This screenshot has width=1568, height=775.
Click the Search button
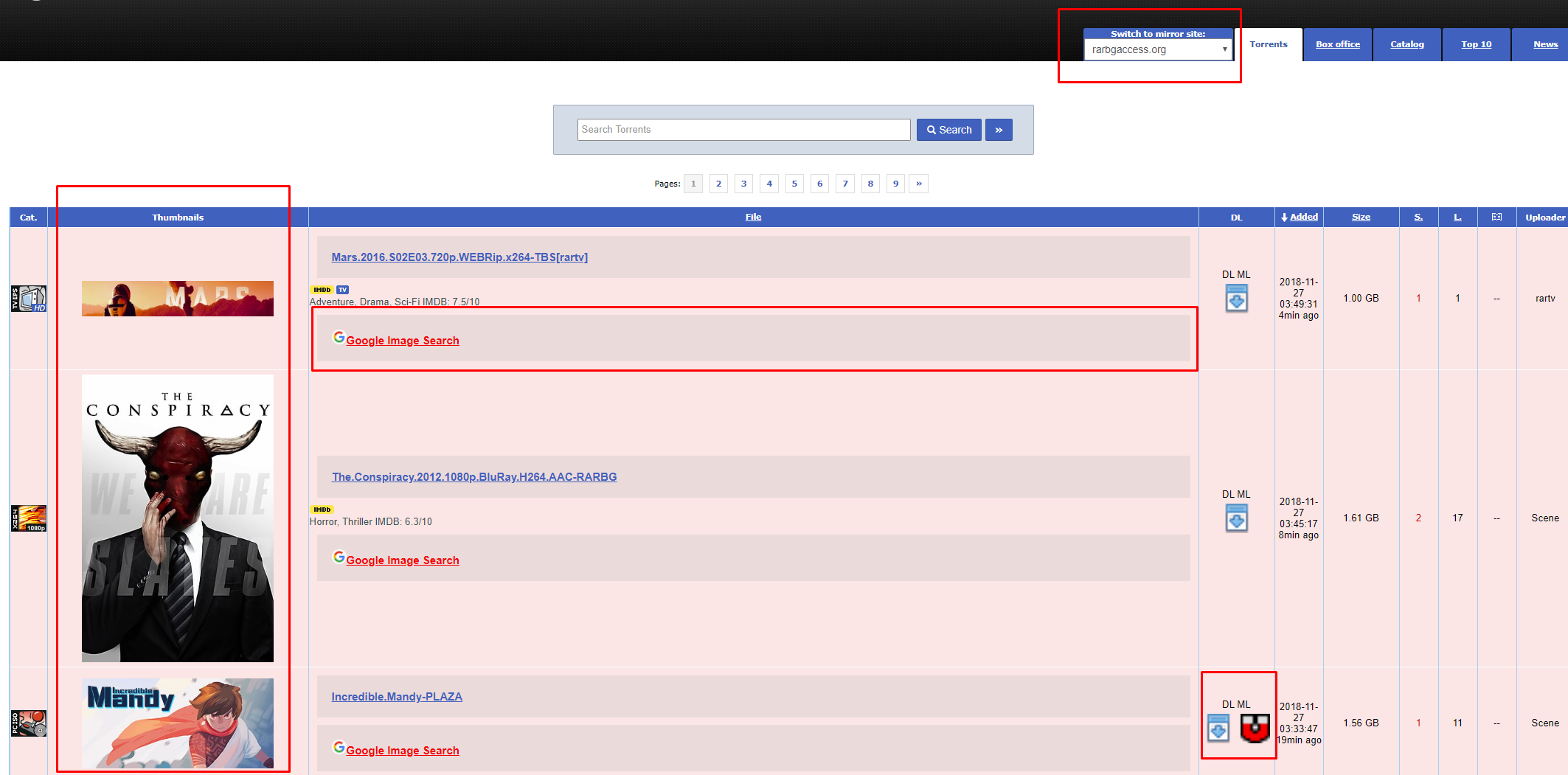click(949, 130)
